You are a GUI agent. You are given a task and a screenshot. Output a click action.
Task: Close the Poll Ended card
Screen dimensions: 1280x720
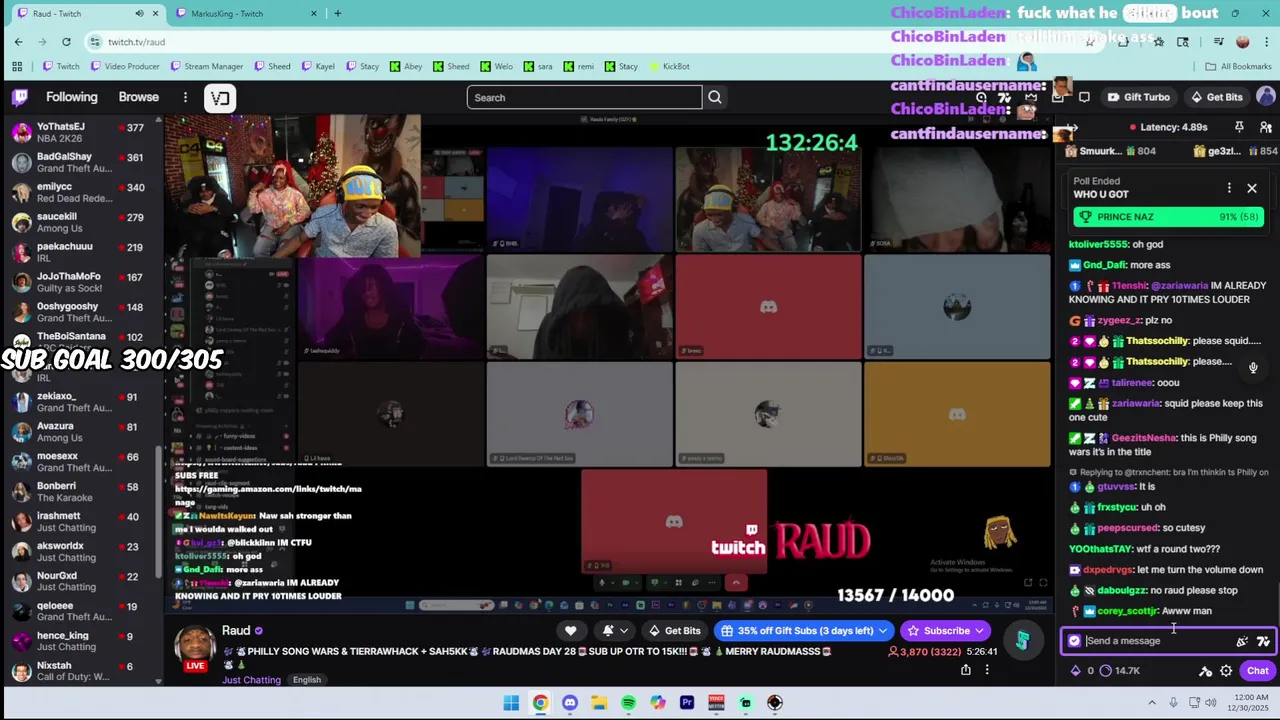coord(1252,188)
